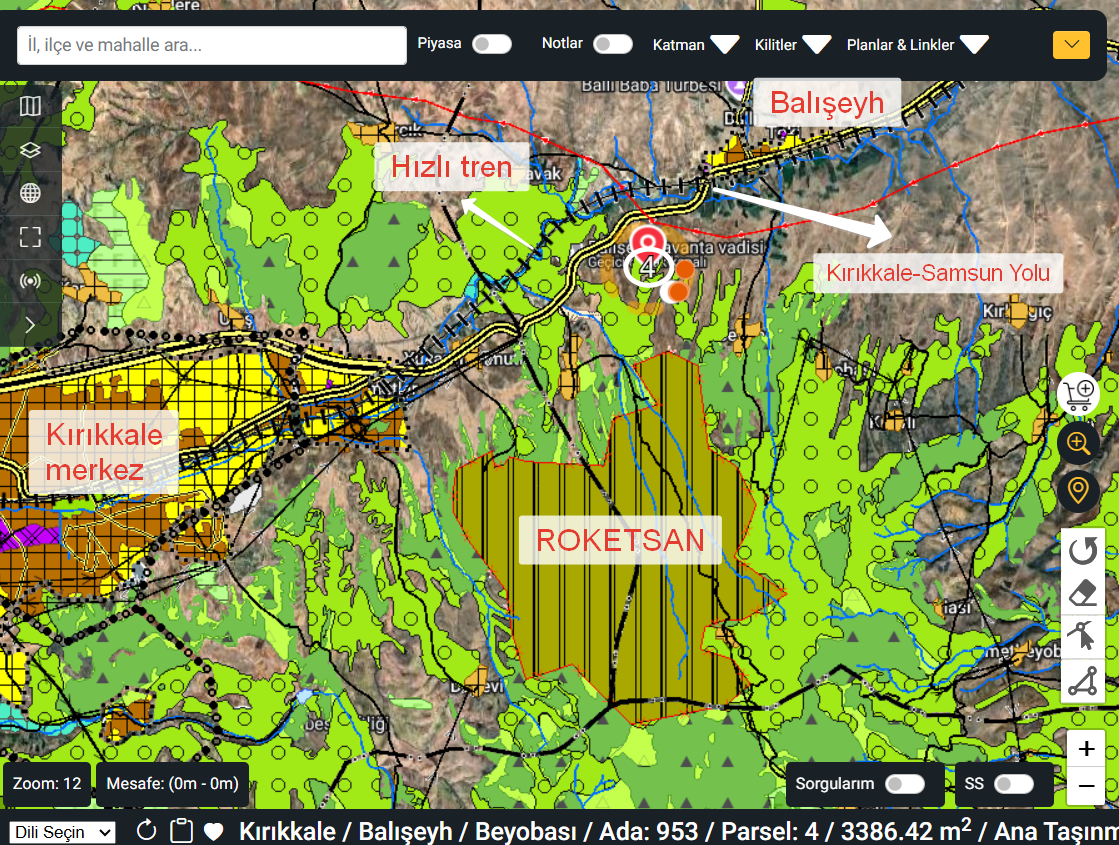Open the layers stack icon in sidebar
This screenshot has width=1119, height=845.
(x=30, y=150)
